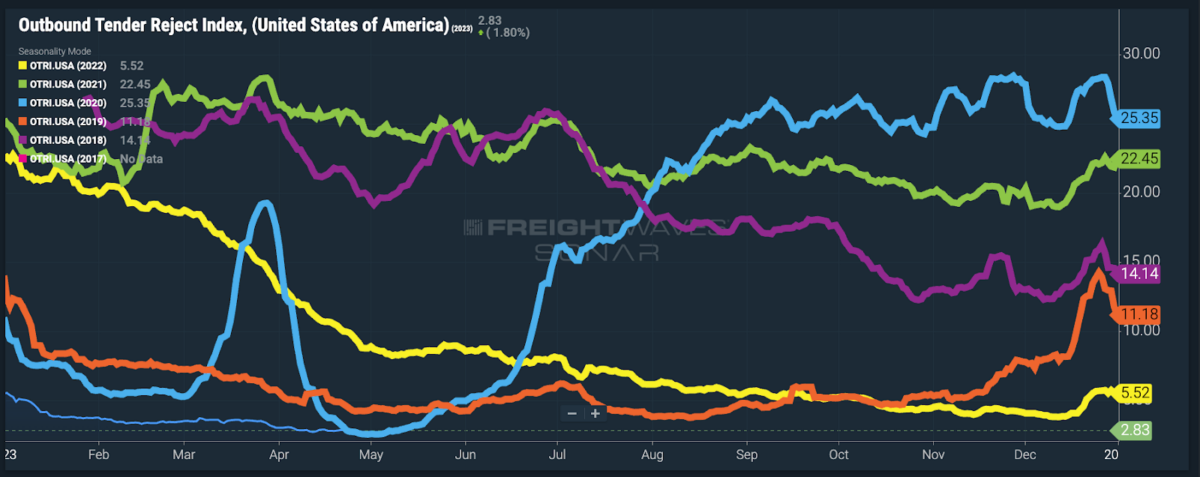Screen dimensions: 1200x477
Task: Click the green up-arrow change indicator
Action: click(482, 33)
